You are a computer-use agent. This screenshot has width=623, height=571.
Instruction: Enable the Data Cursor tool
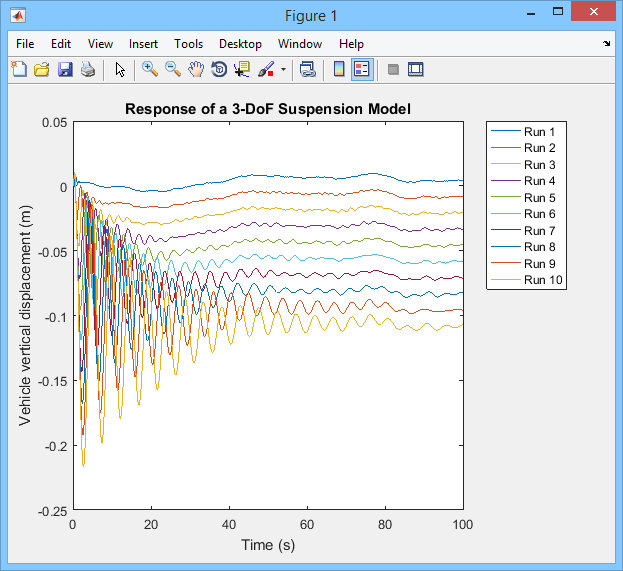242,69
